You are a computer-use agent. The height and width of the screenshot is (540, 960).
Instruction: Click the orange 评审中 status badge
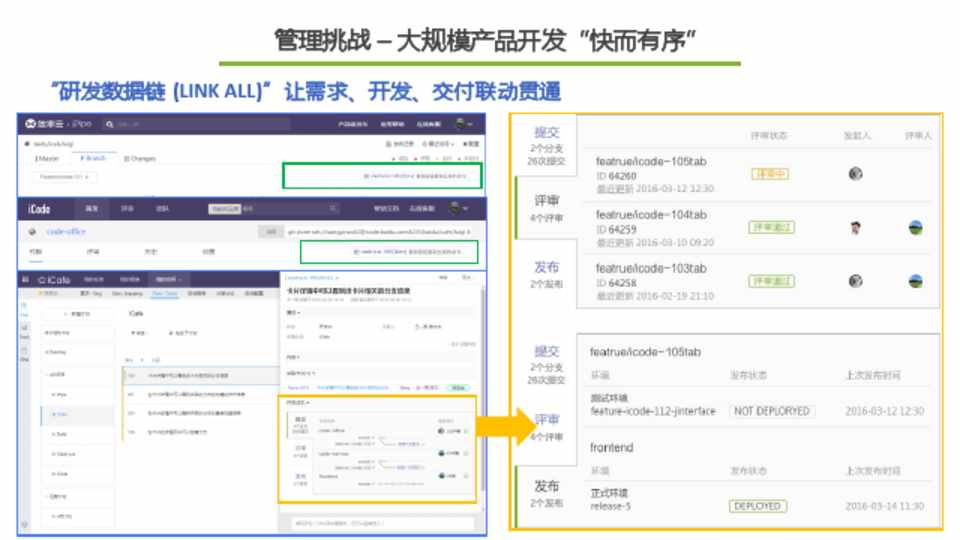[x=770, y=174]
